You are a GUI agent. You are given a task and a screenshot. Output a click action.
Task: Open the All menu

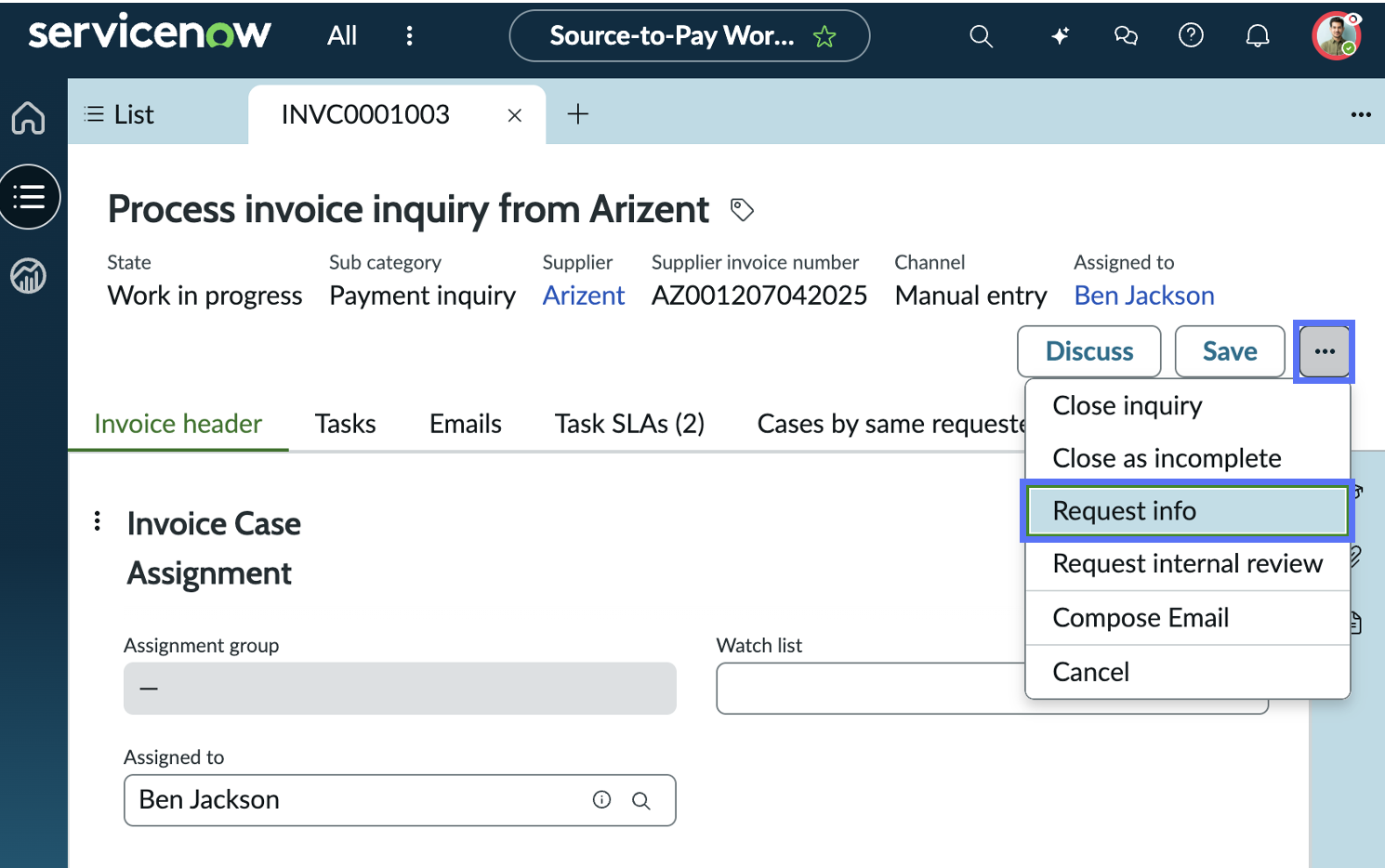[342, 35]
